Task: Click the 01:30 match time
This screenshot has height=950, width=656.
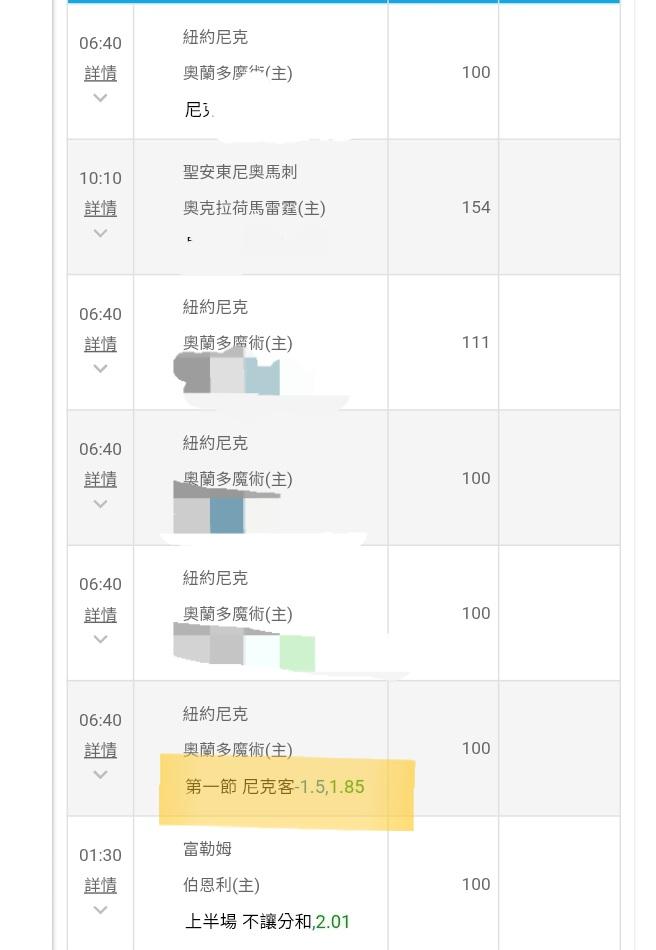Action: [x=100, y=855]
